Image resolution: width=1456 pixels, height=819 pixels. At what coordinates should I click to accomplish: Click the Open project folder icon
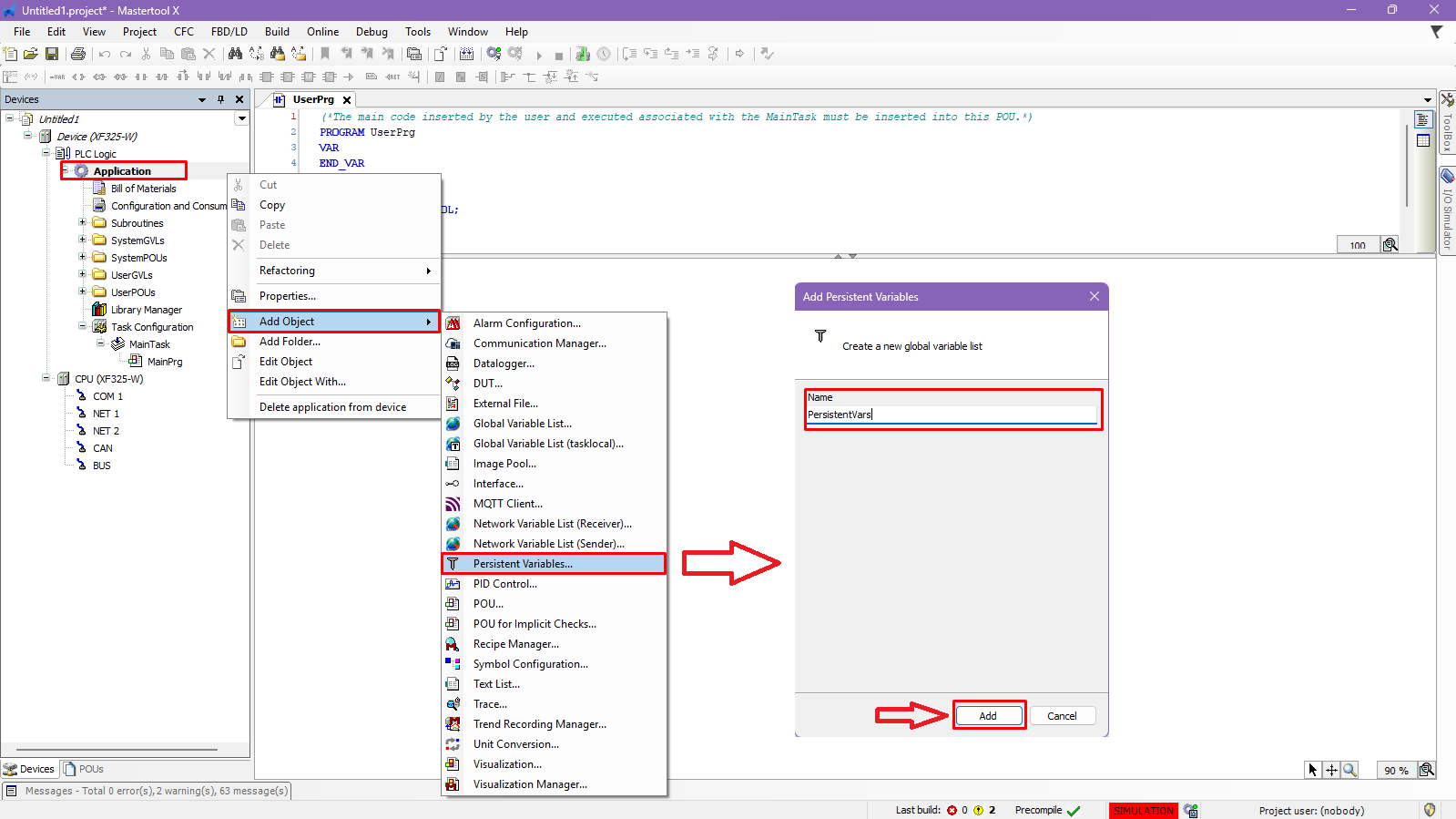[31, 54]
